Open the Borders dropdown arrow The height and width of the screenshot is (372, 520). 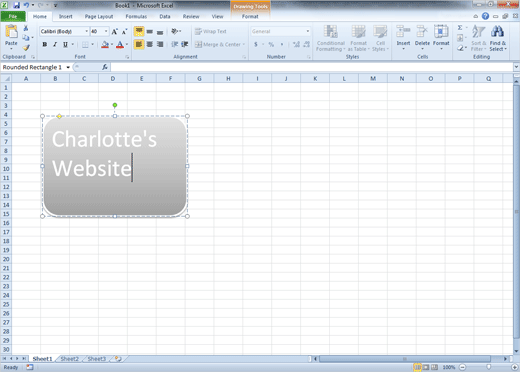click(92, 44)
